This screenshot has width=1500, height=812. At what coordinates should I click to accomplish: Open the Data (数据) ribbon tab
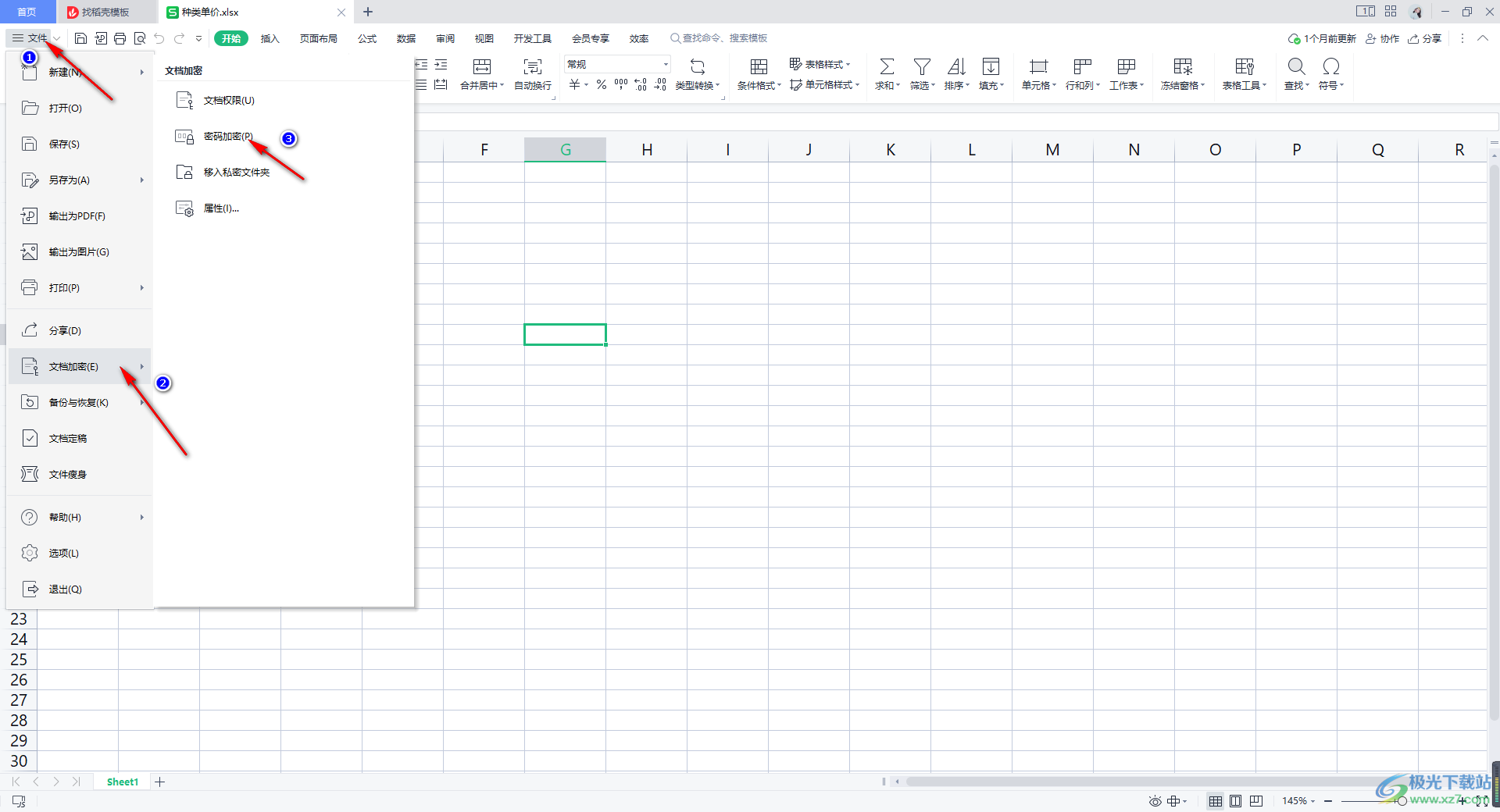(x=406, y=38)
